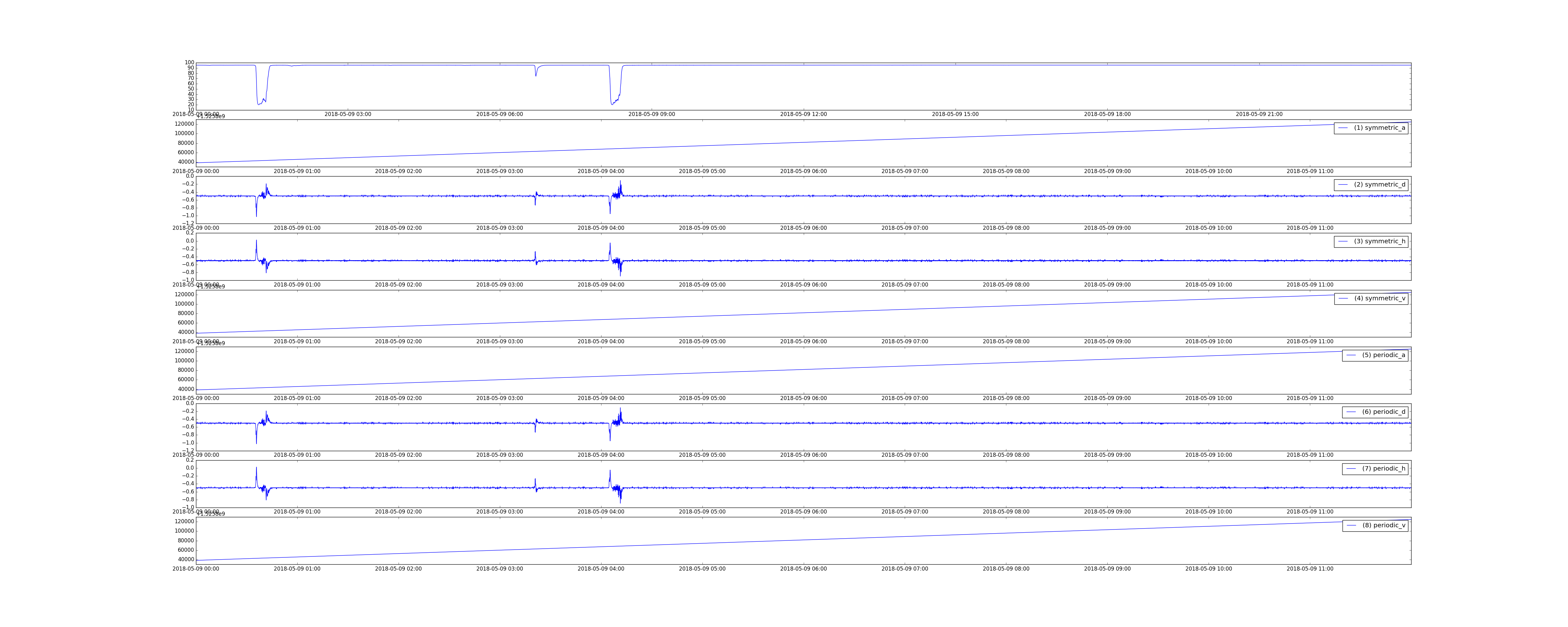This screenshot has width=1568, height=627.
Task: Click the "06:00" label under periodic_a plot
Action: (x=803, y=399)
